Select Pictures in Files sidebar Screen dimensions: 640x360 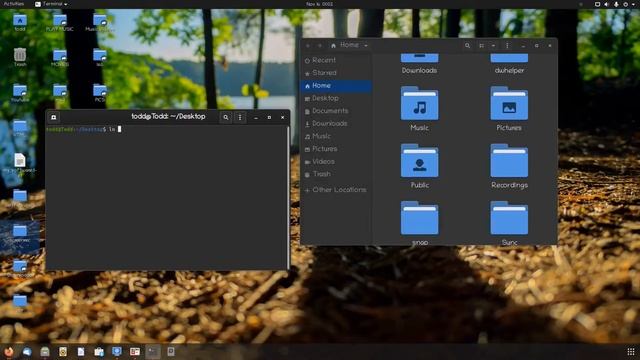[x=336, y=149]
